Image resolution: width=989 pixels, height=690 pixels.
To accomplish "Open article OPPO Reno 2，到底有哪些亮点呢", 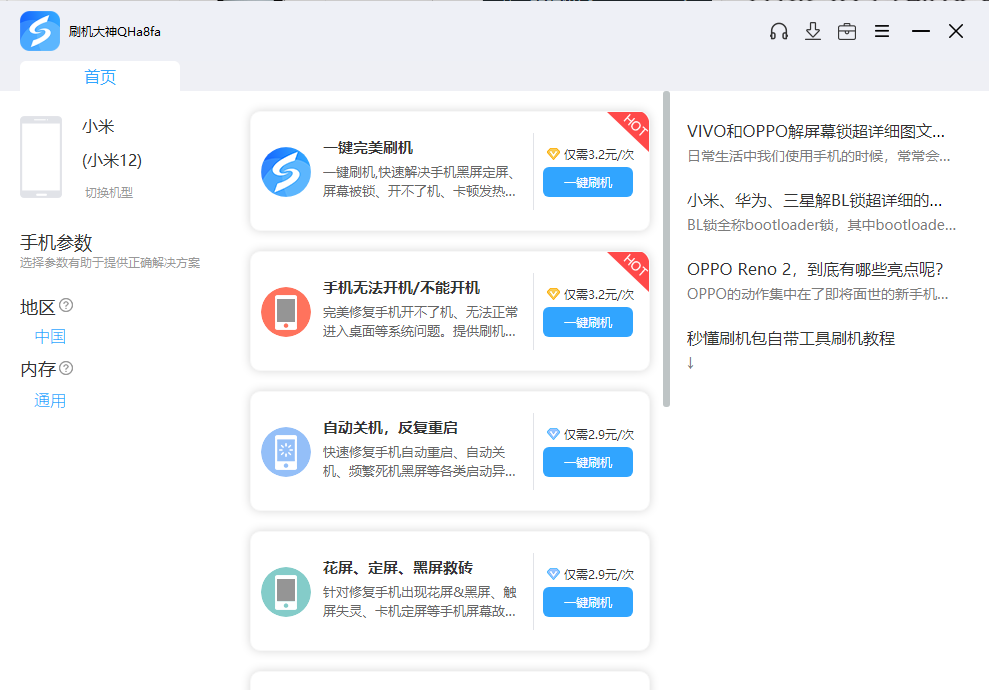I will tap(815, 269).
